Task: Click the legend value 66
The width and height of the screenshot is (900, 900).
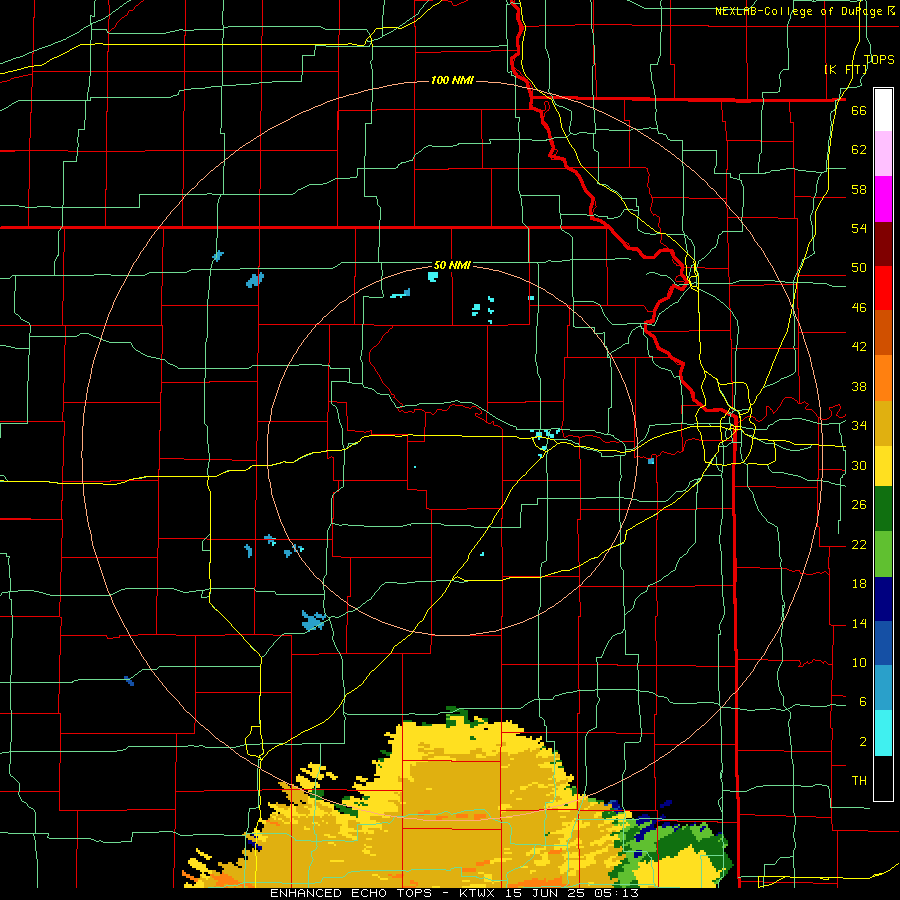Action: (x=859, y=110)
